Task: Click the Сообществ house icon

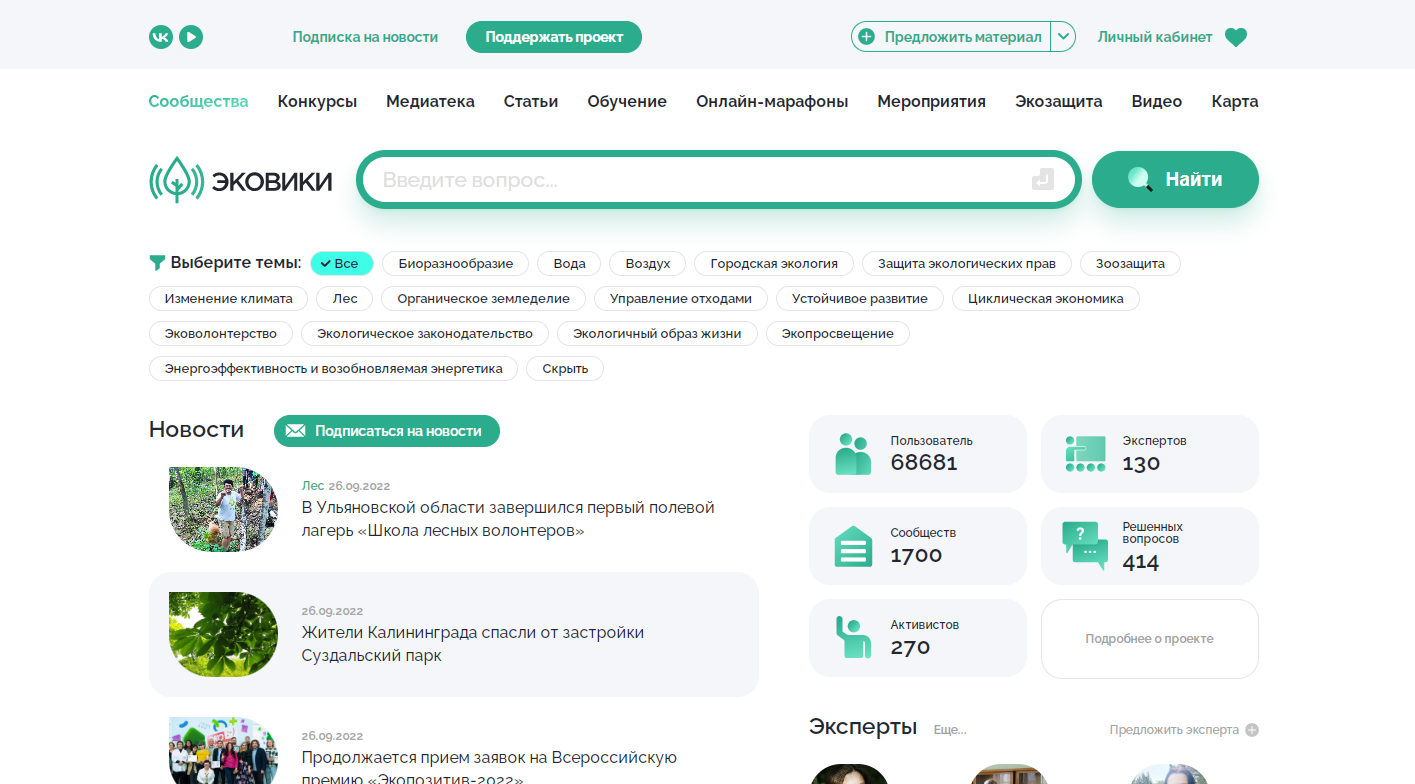Action: [853, 546]
